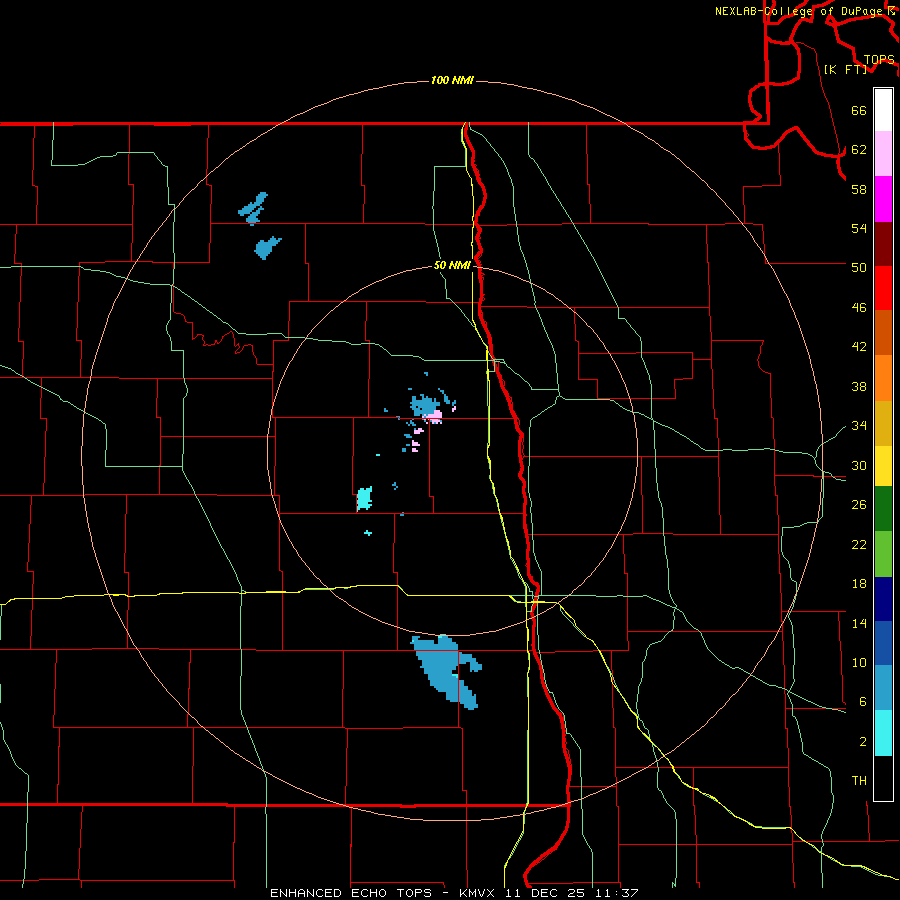Click the magenta legend swatch

[x=883, y=199]
